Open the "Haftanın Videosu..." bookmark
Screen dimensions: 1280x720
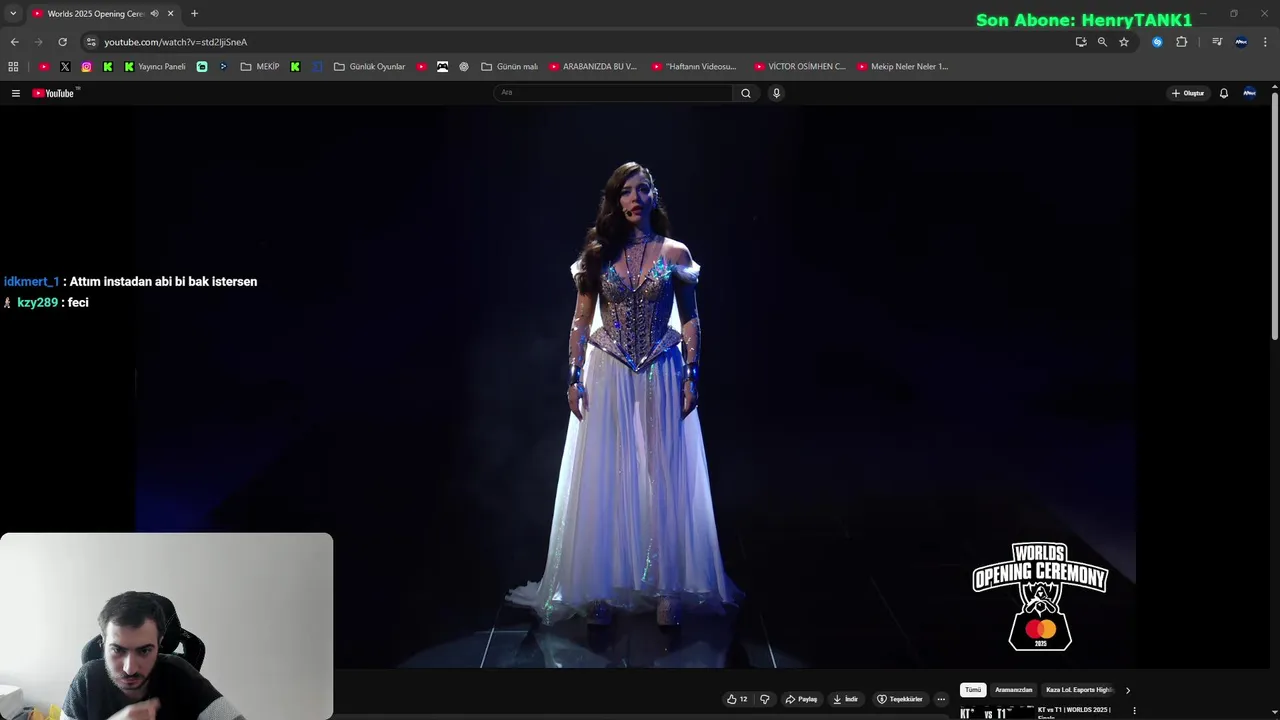[x=694, y=67]
